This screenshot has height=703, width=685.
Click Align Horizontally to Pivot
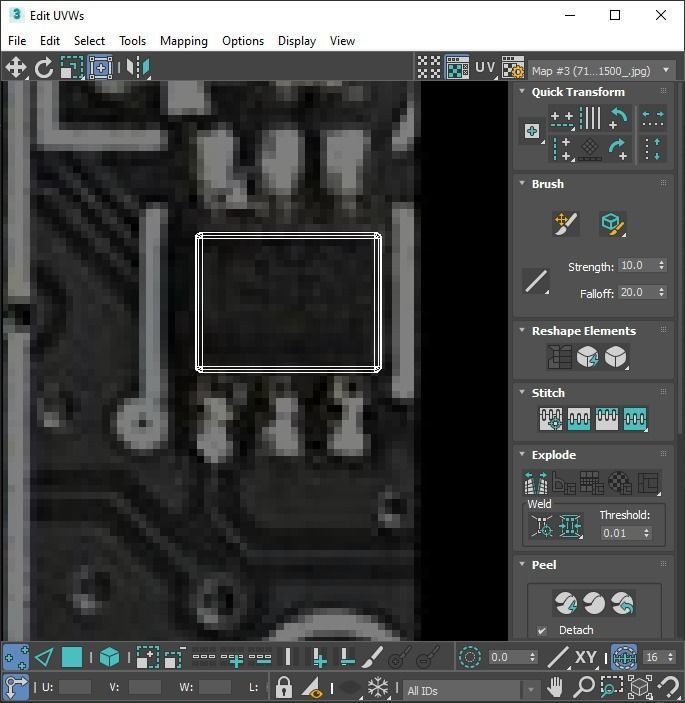562,119
